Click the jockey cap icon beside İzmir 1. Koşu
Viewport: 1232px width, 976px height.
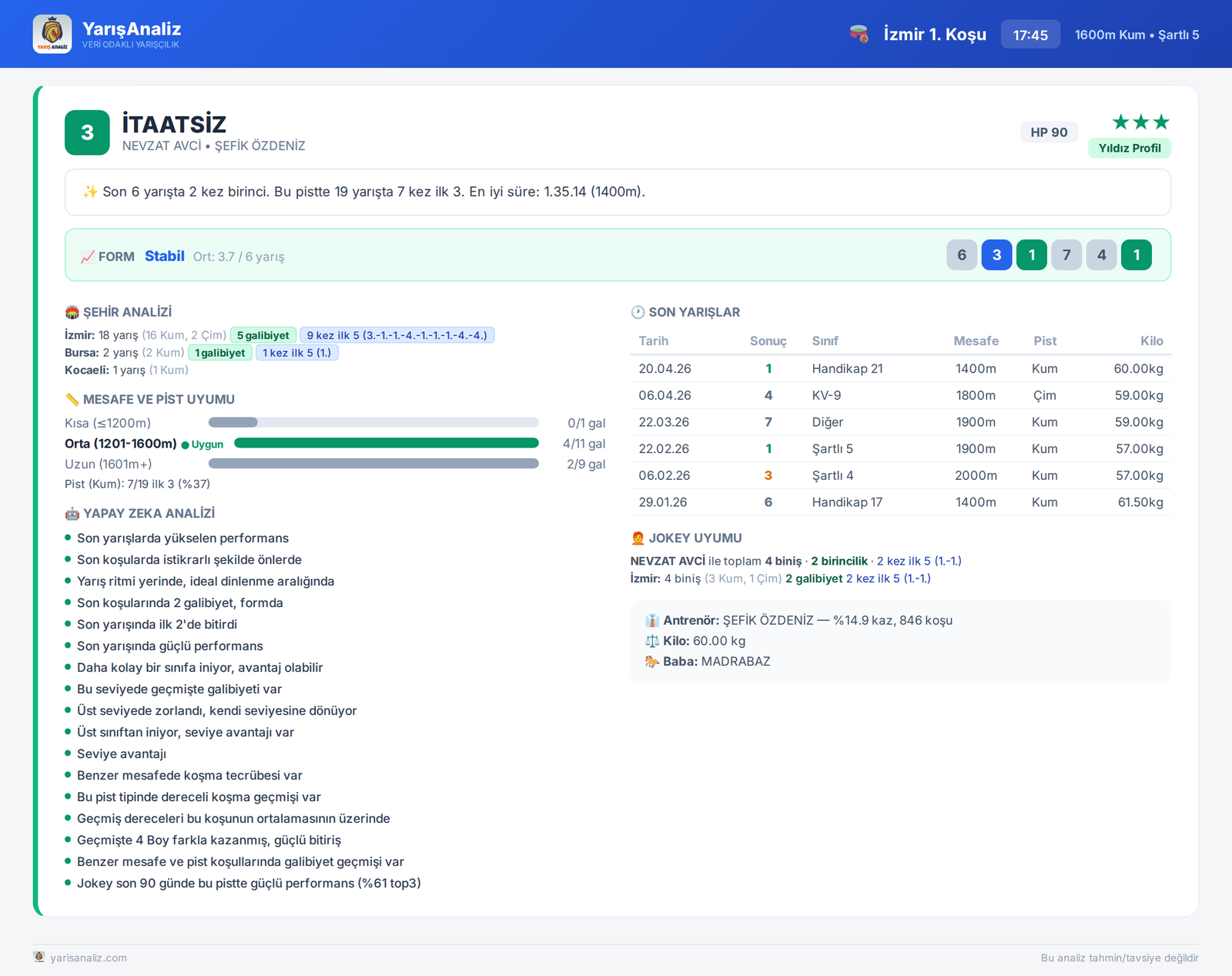pos(859,34)
